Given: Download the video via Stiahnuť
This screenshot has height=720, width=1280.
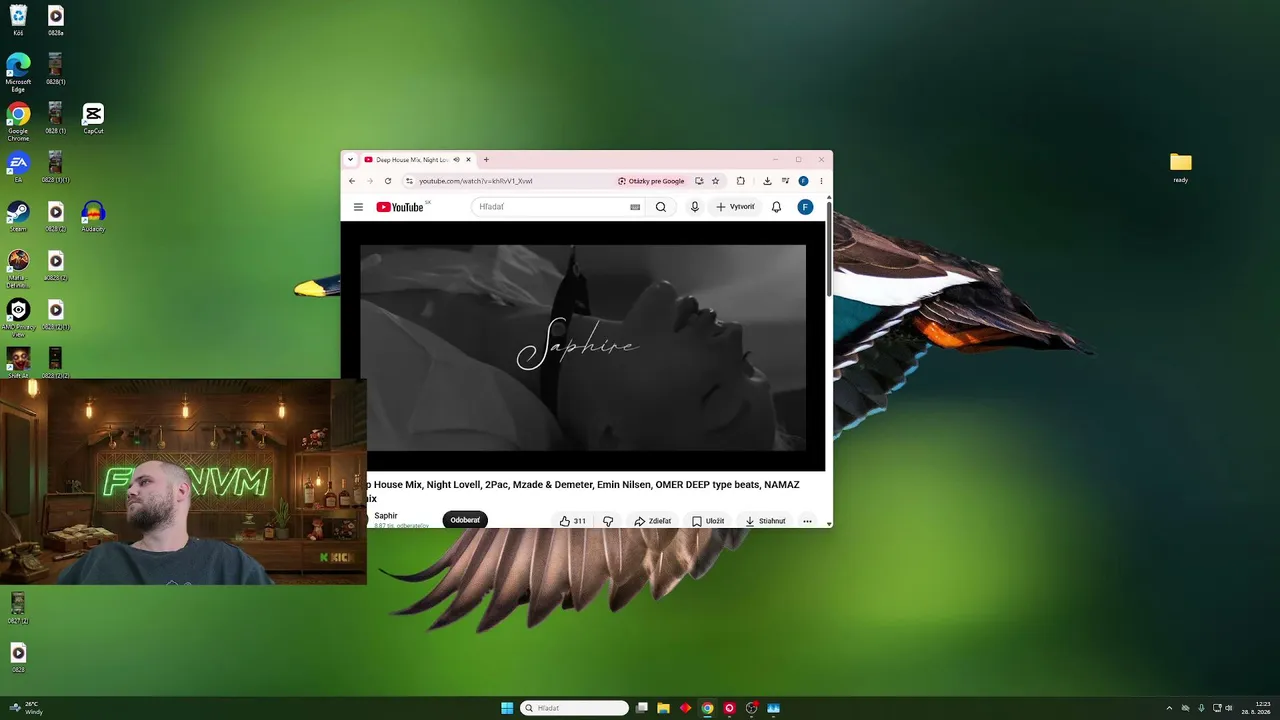Looking at the screenshot, I should (x=765, y=521).
